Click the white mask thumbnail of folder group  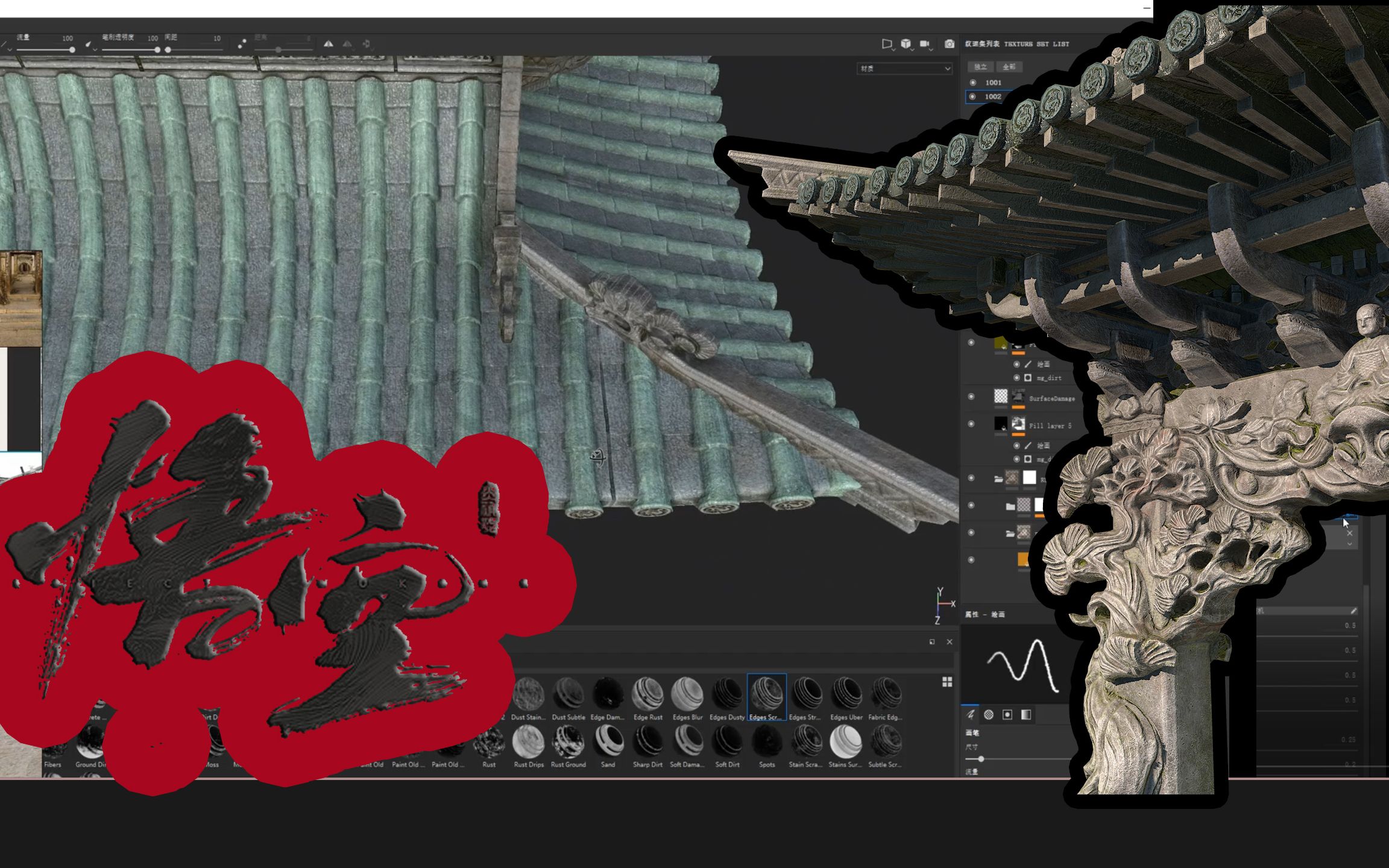coord(1029,477)
